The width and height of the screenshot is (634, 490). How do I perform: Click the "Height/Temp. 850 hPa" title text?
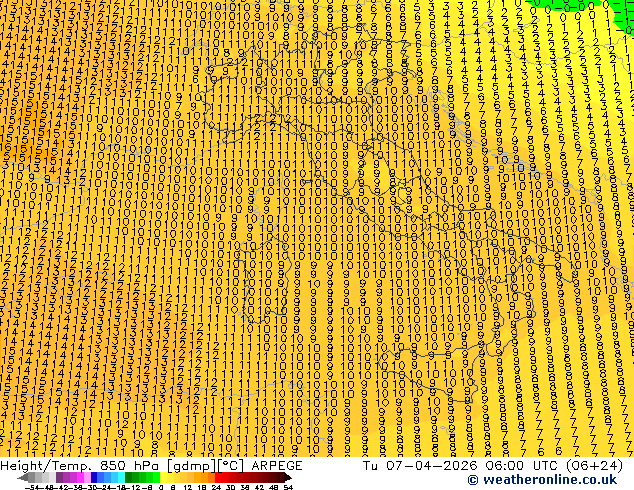click(x=81, y=466)
